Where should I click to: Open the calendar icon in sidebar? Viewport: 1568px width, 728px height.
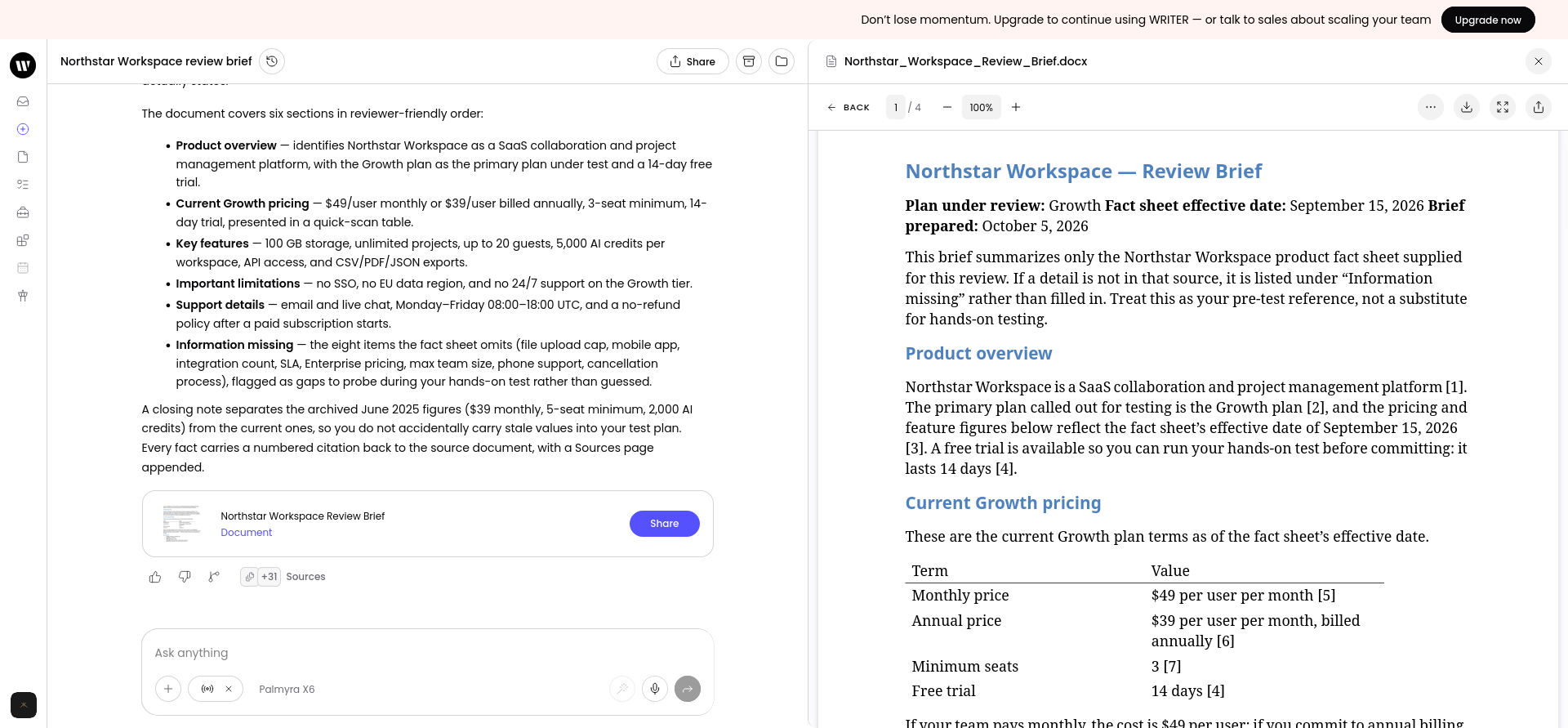pos(23,268)
